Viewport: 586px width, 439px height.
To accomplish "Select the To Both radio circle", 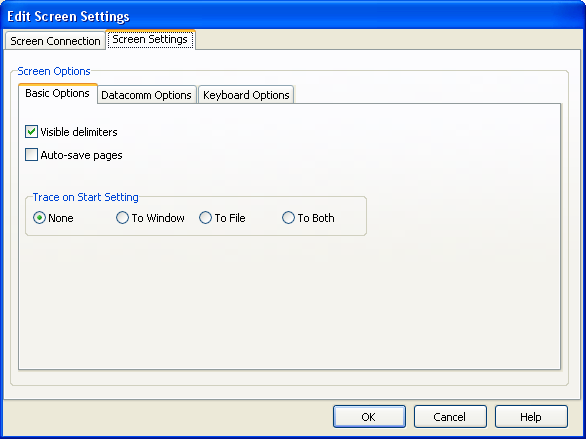I will click(x=288, y=217).
